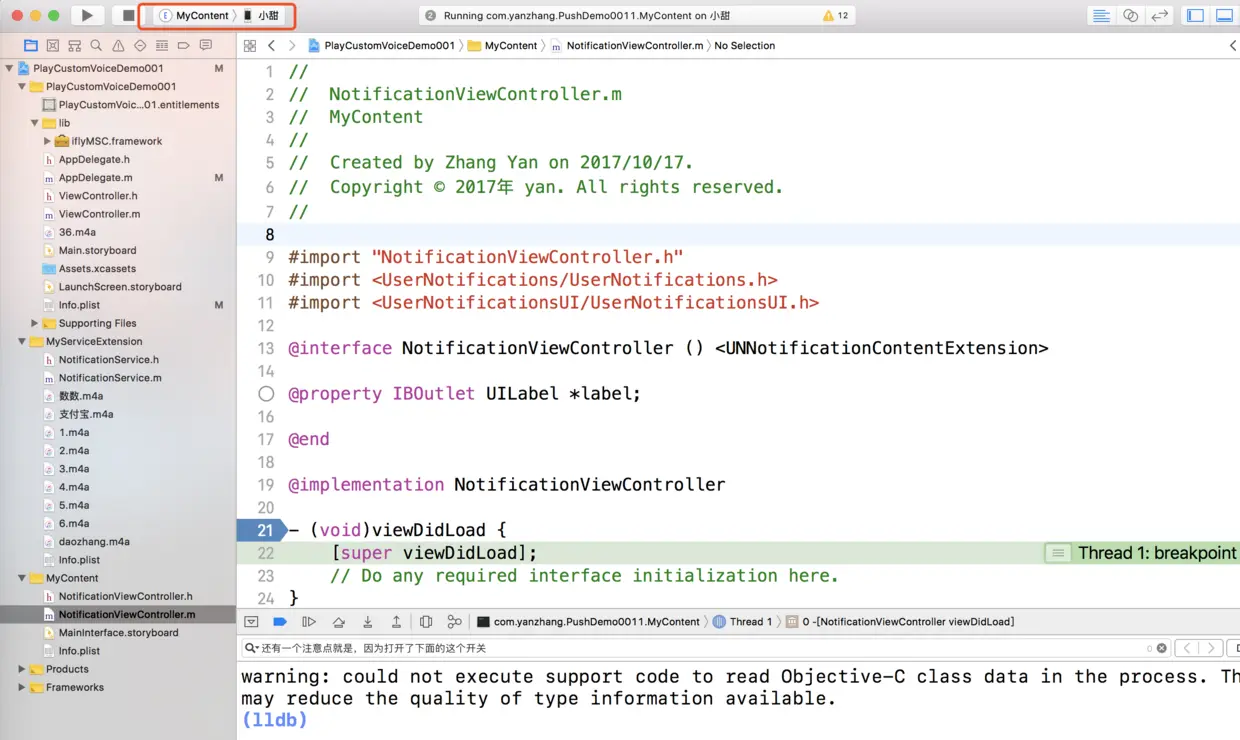Open the Issue navigator warning icon
Image resolution: width=1240 pixels, height=740 pixels.
coord(118,46)
